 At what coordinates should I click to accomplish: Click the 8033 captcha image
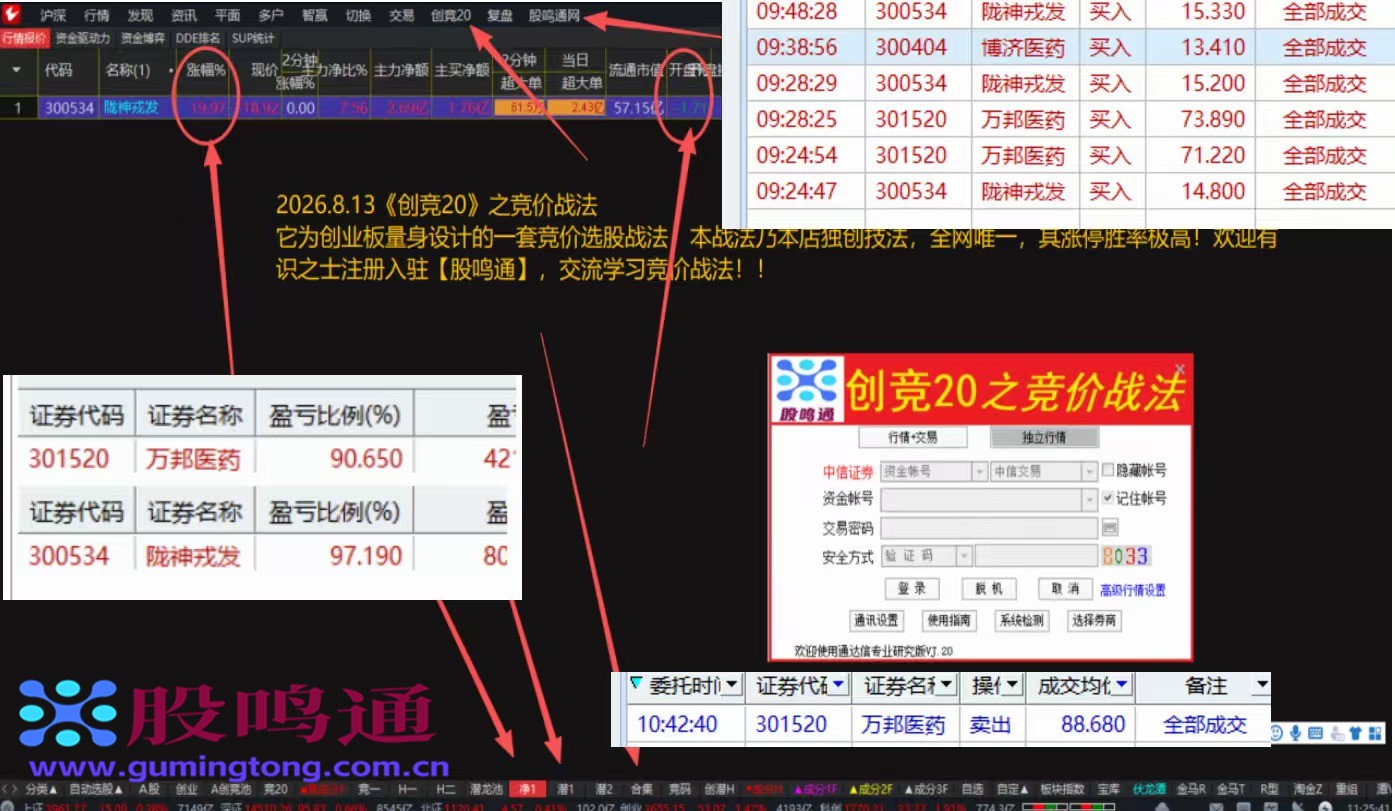click(1125, 556)
